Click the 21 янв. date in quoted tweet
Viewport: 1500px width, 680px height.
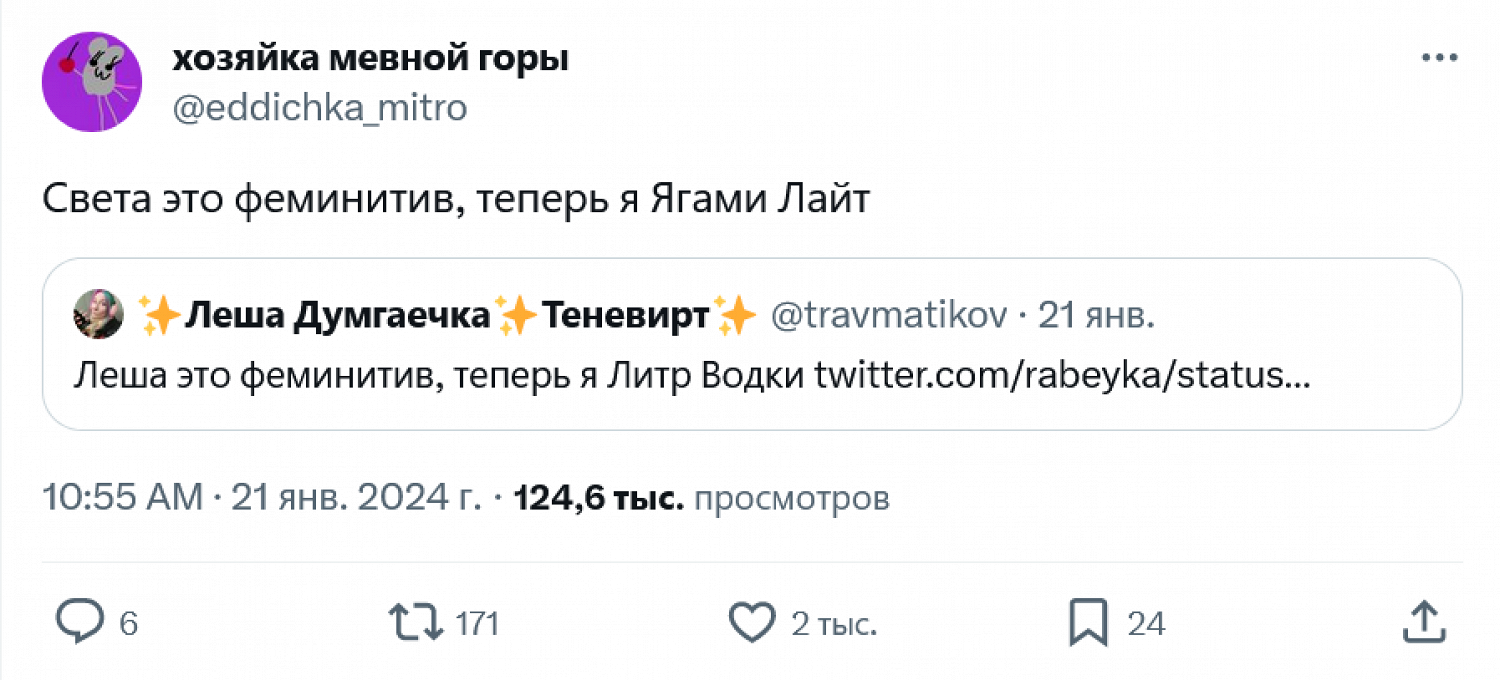pyautogui.click(x=1096, y=317)
